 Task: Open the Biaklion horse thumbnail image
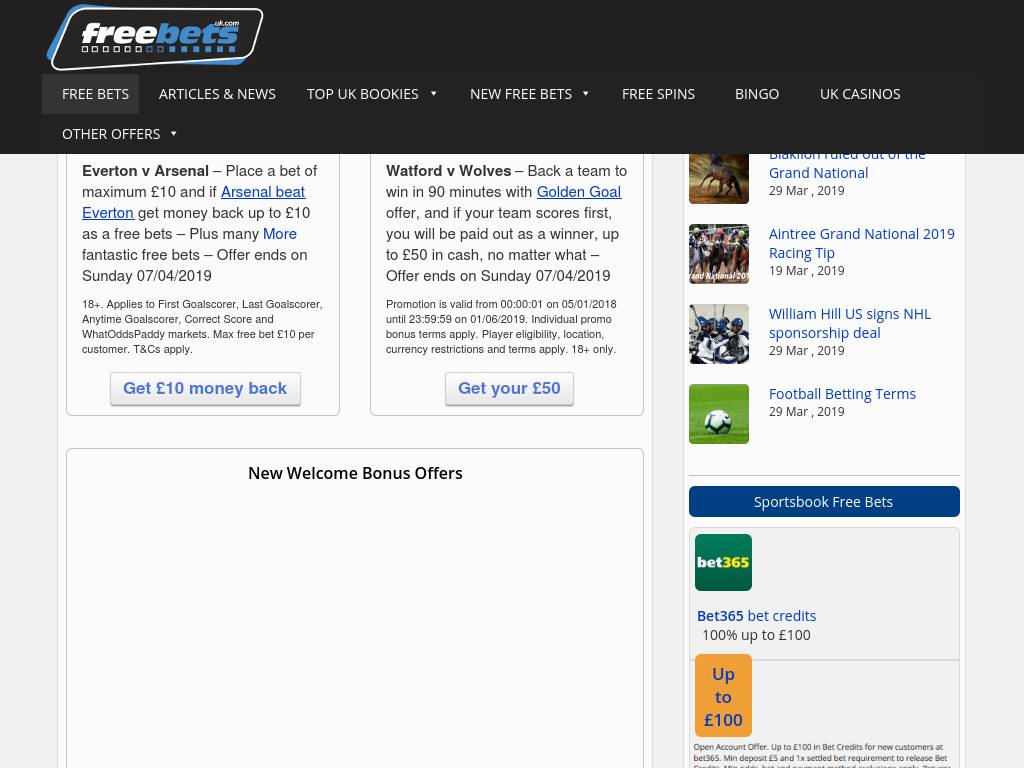[x=718, y=174]
